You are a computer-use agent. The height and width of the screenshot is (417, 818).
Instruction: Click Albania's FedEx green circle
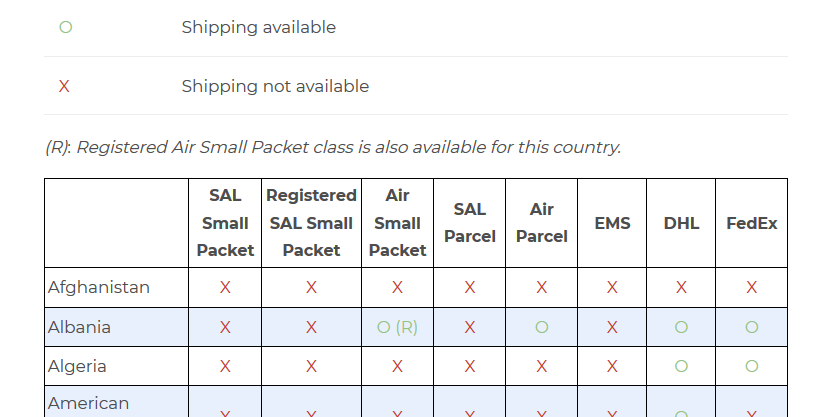751,327
